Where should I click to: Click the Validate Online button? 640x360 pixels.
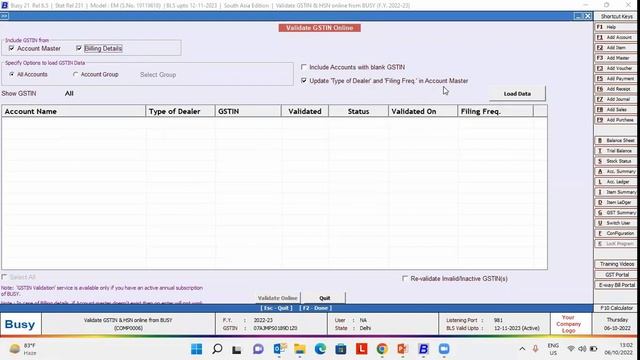coord(278,298)
